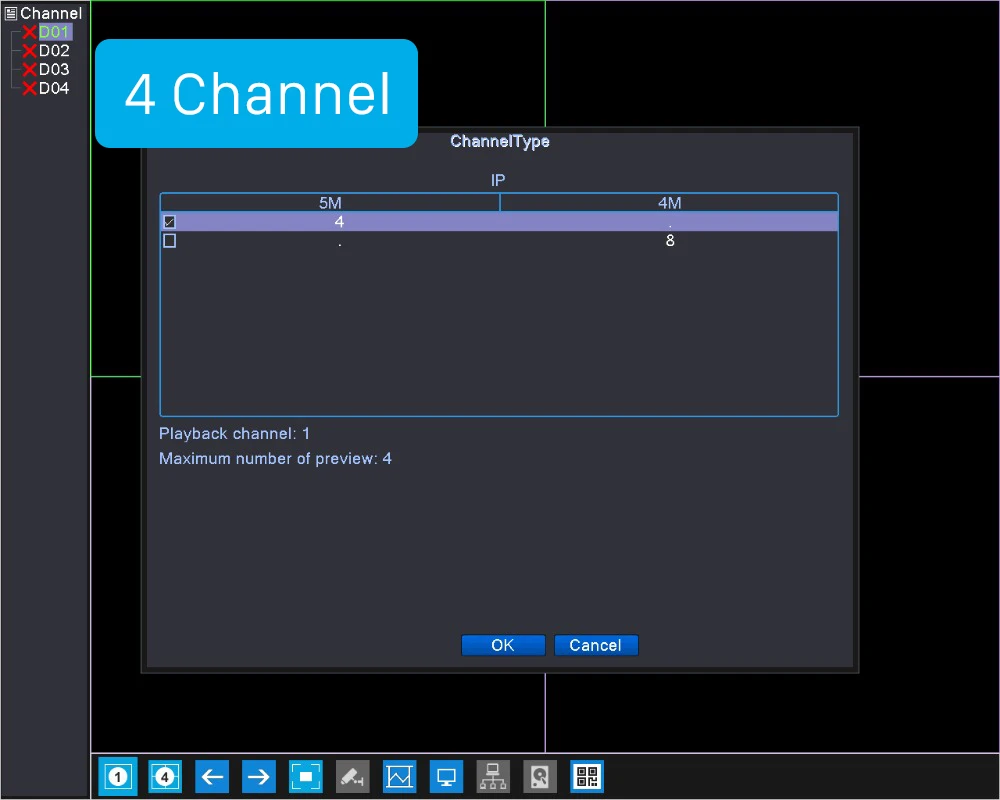
Task: Go to next page arrow
Action: [x=259, y=776]
